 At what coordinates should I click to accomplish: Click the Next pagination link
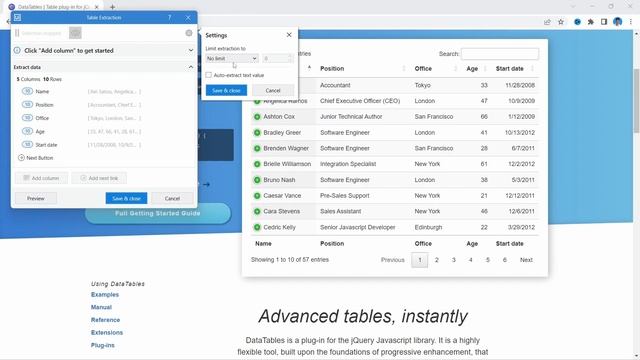click(x=526, y=260)
